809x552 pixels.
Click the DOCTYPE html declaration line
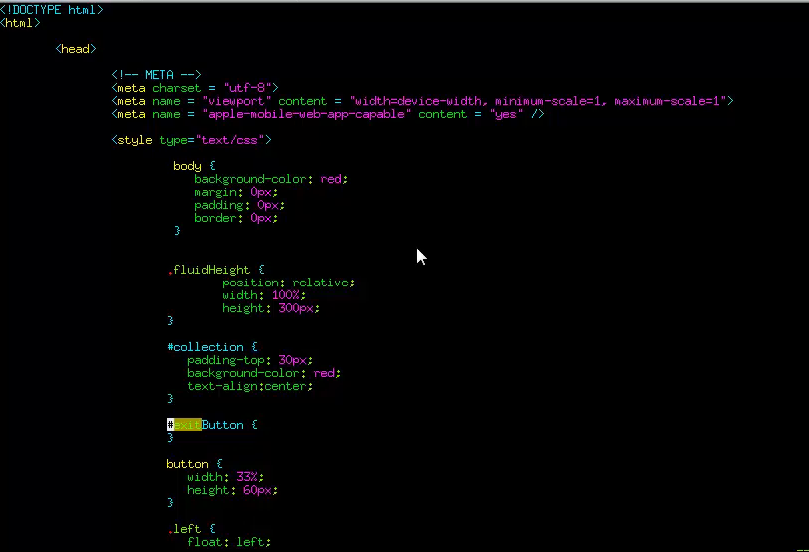[x=52, y=10]
